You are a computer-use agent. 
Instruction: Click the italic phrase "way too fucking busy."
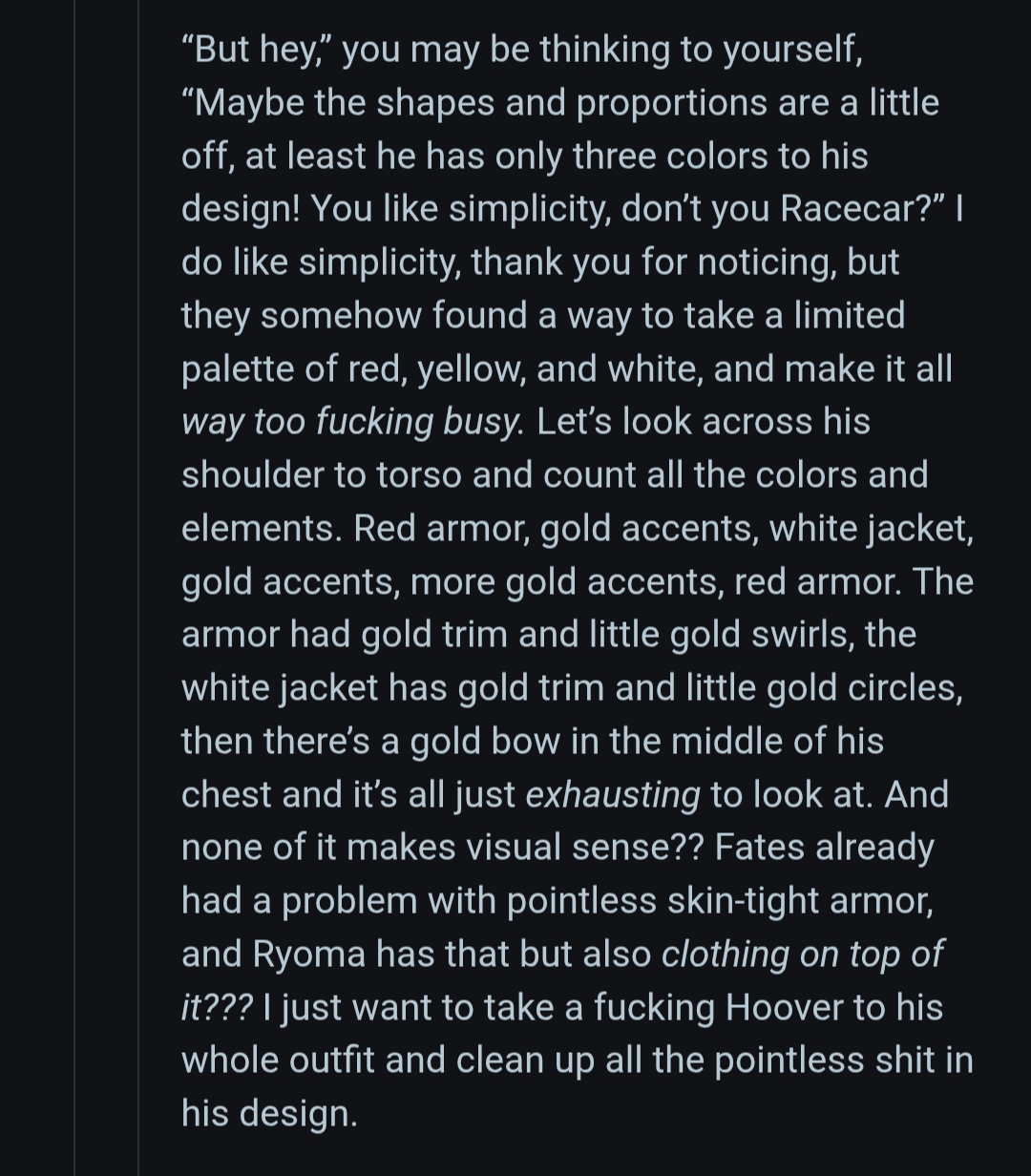point(352,421)
